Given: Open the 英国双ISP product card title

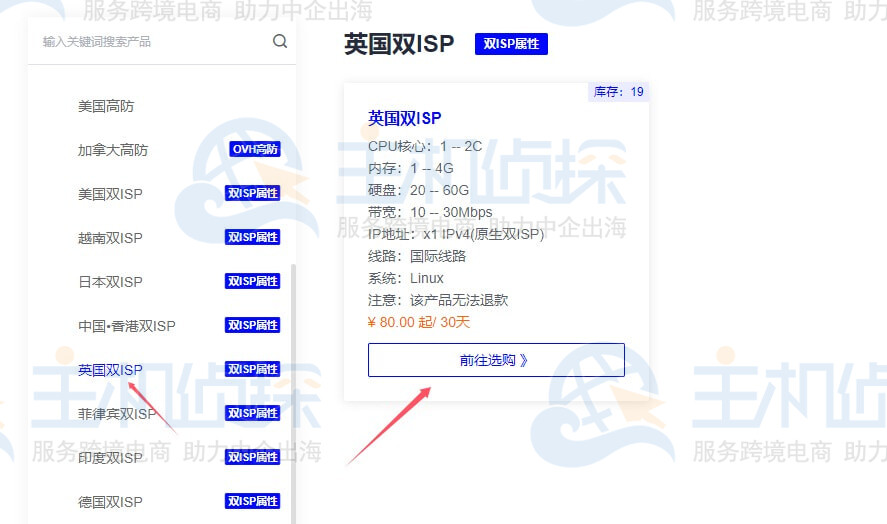Looking at the screenshot, I should tap(404, 118).
